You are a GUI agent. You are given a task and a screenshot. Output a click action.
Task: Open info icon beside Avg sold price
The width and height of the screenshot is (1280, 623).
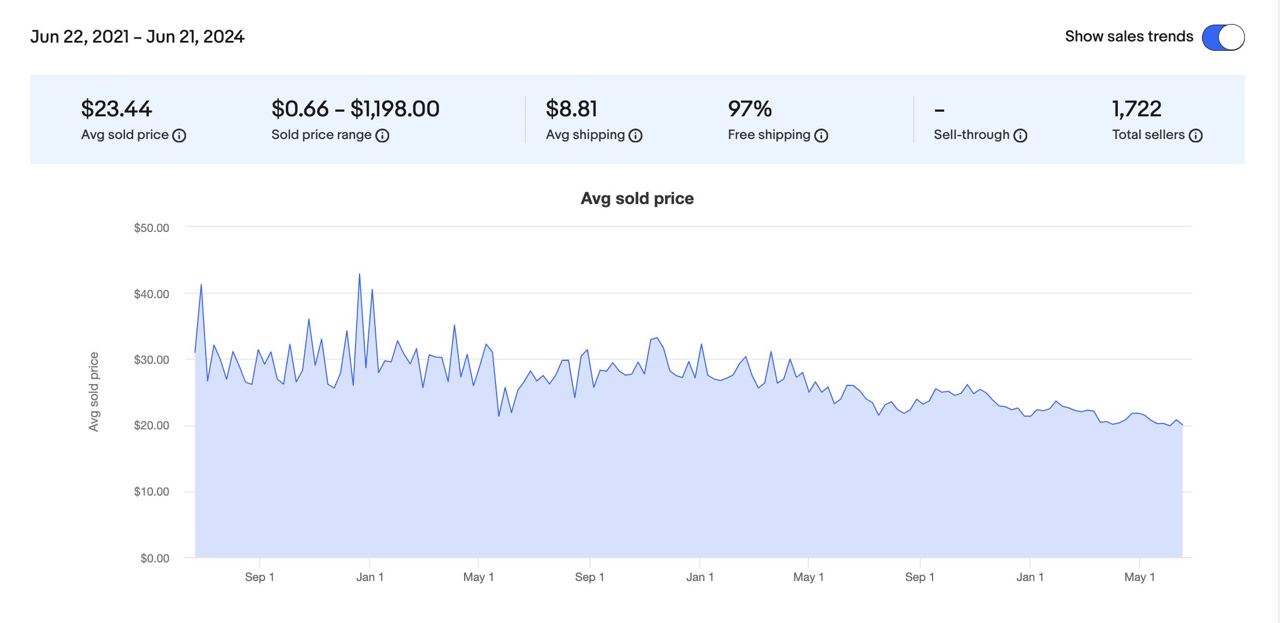[x=179, y=136]
